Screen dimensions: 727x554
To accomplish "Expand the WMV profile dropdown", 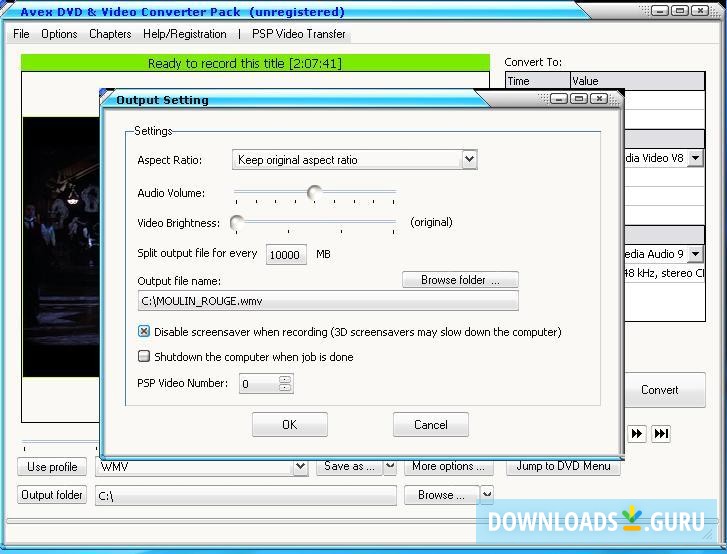I will point(300,466).
